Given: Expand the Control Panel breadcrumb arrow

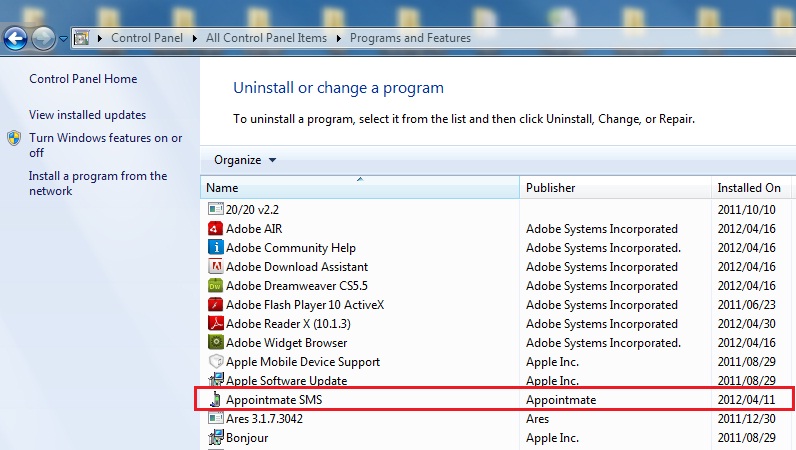Looking at the screenshot, I should (194, 38).
